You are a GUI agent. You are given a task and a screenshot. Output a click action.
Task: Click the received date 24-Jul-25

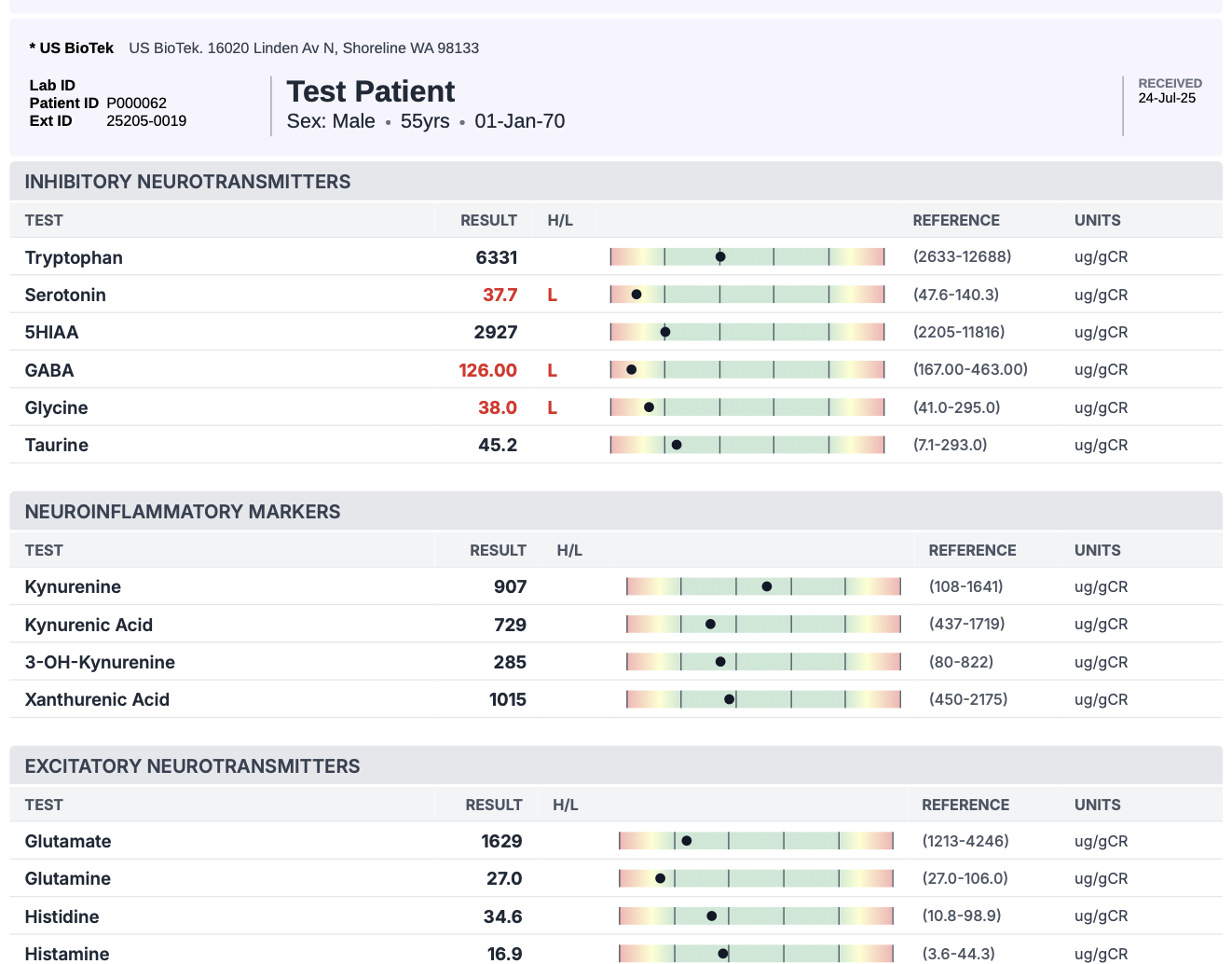pos(1166,98)
